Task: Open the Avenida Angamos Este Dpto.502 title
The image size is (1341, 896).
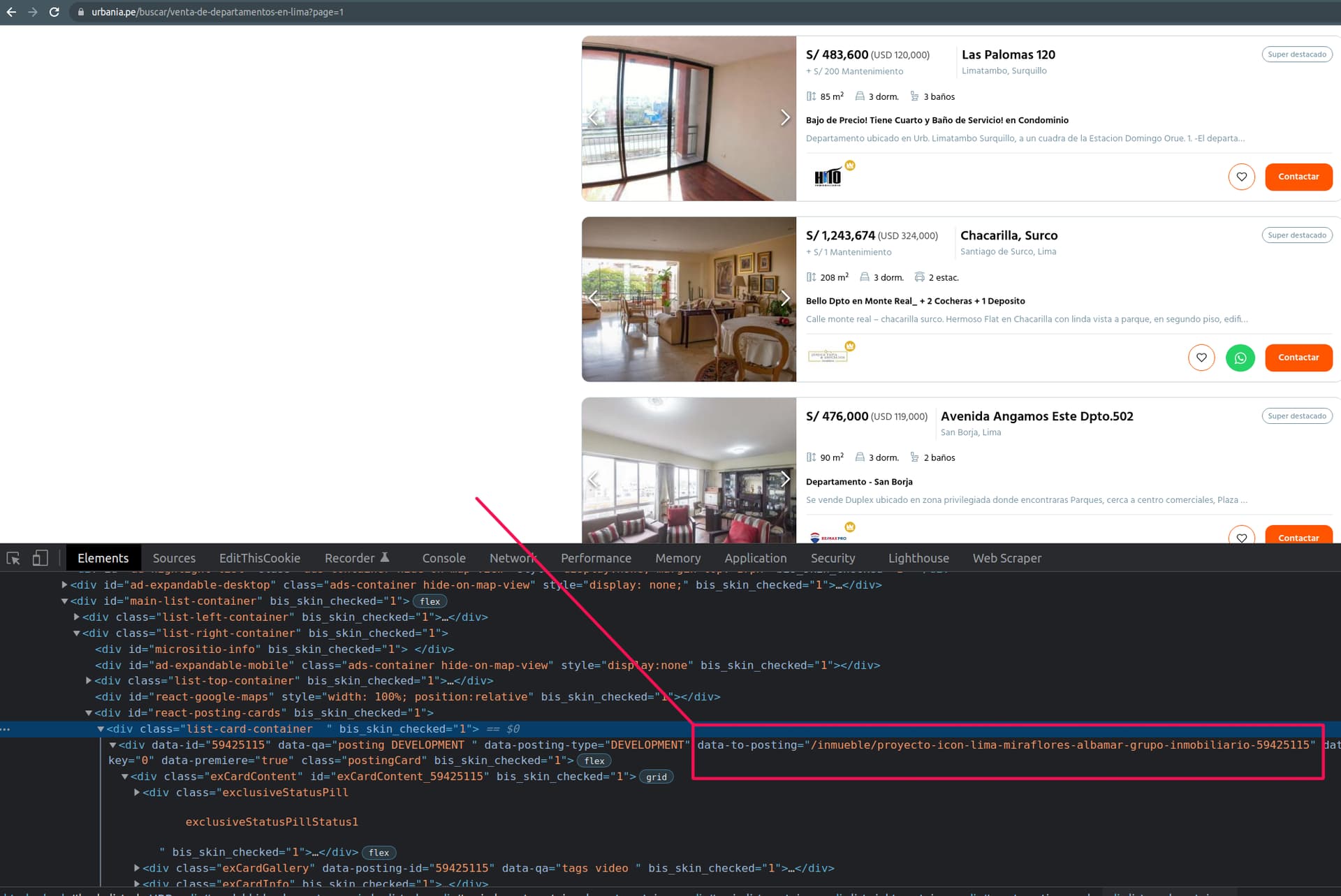Action: coord(1036,416)
